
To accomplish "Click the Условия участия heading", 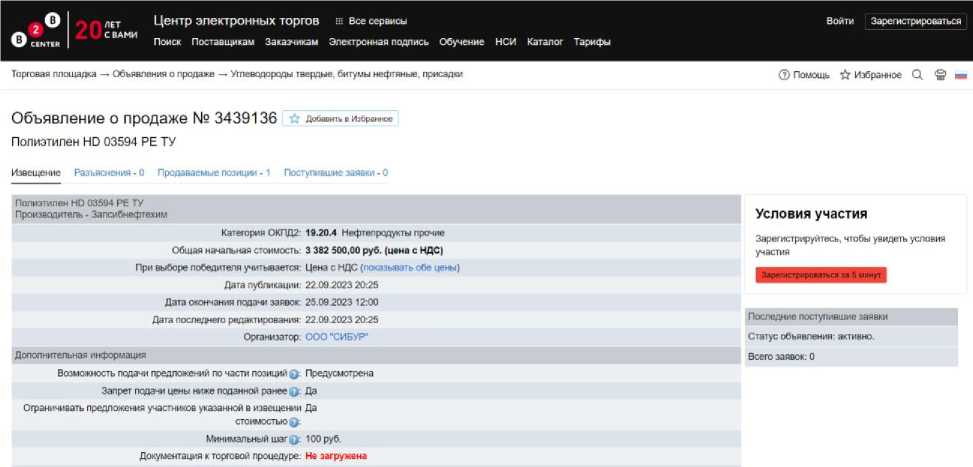I will click(811, 214).
